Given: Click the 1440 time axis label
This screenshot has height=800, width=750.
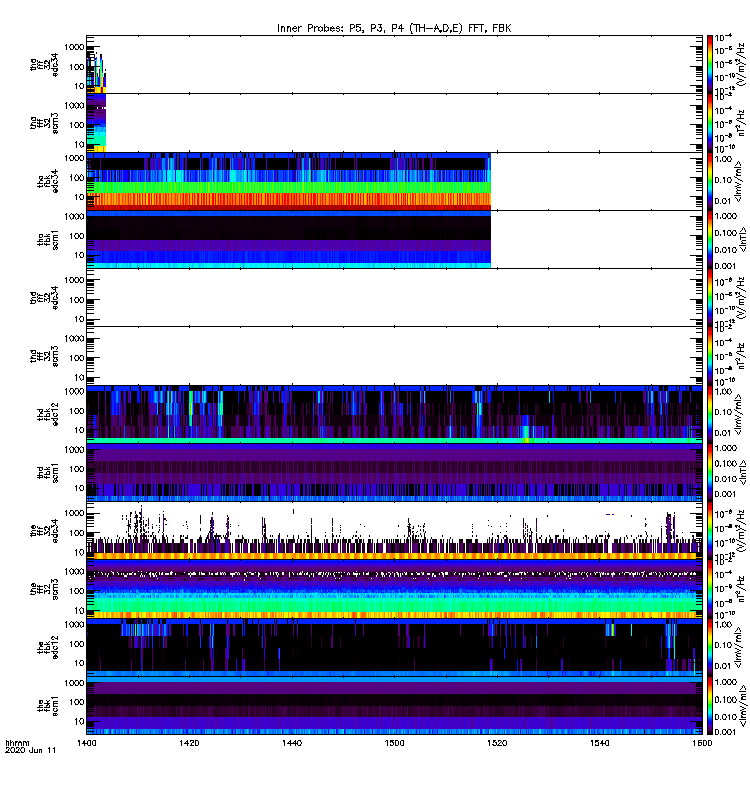Looking at the screenshot, I should 292,743.
